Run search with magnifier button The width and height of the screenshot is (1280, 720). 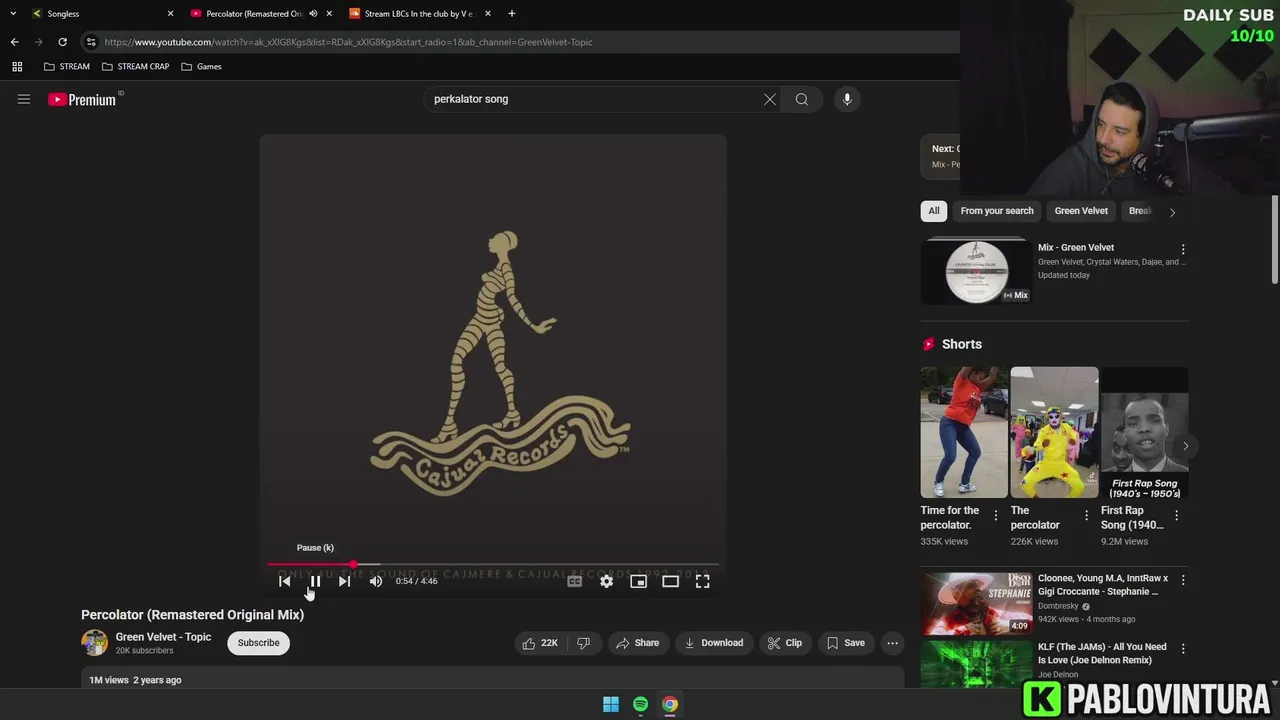(802, 99)
